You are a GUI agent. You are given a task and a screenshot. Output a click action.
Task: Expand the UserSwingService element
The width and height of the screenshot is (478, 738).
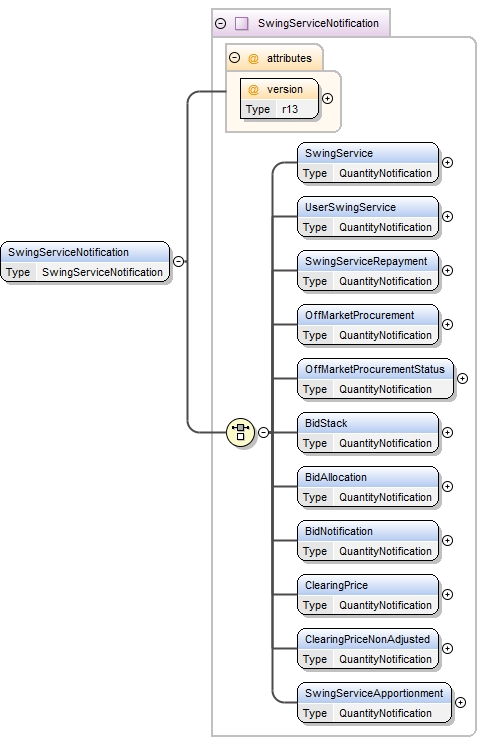click(447, 217)
